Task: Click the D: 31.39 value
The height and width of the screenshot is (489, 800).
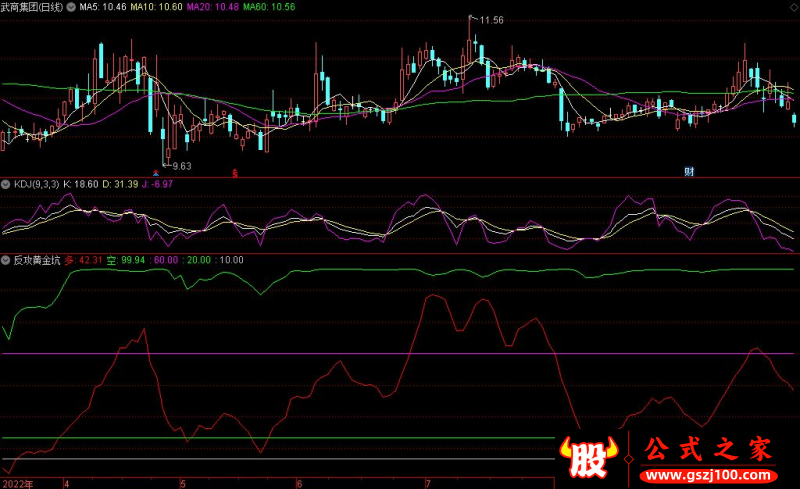Action: pos(120,184)
